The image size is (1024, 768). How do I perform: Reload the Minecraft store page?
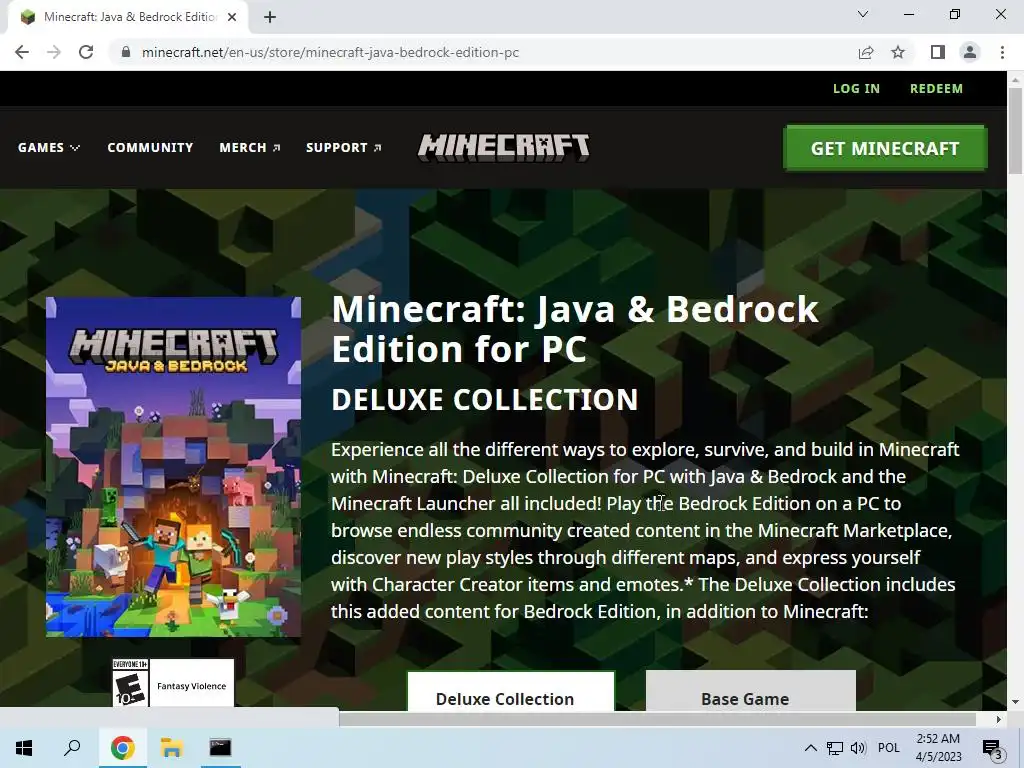coord(86,52)
